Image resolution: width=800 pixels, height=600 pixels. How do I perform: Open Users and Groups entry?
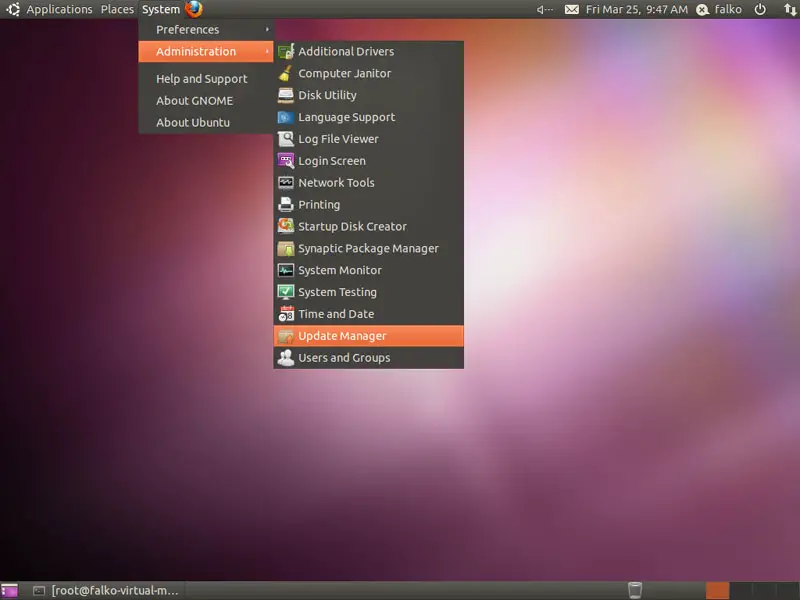[x=369, y=358]
